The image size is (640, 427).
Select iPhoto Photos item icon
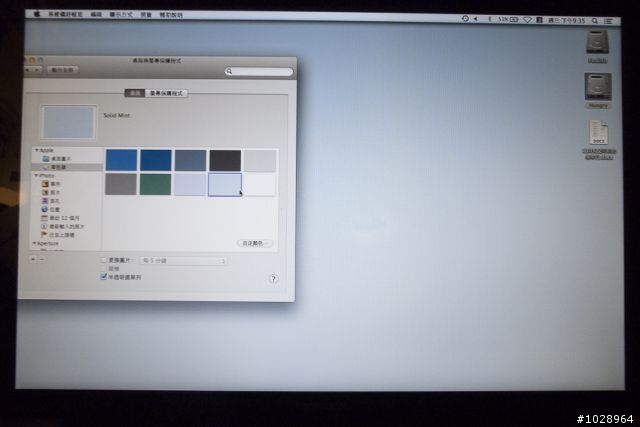45,192
